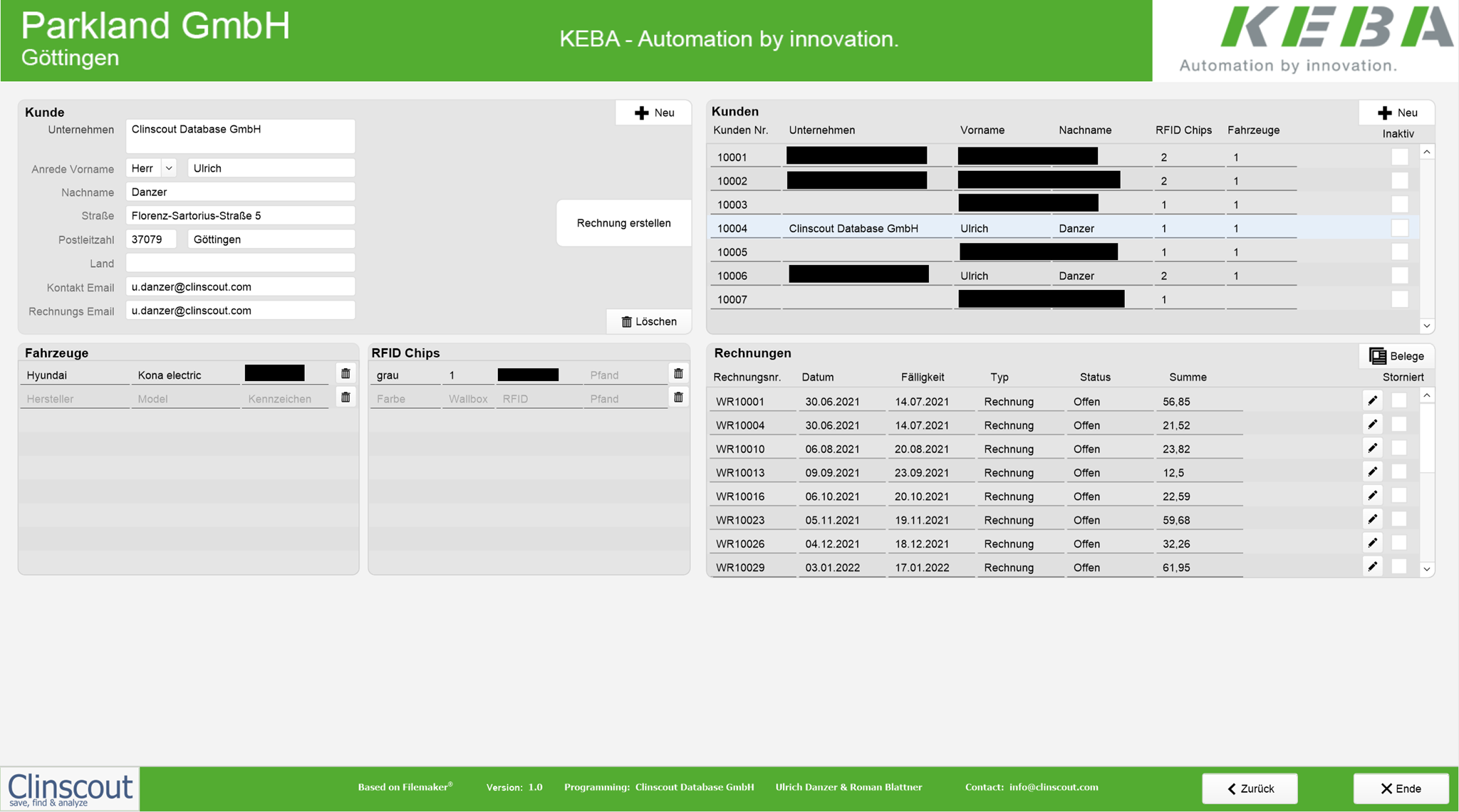Click the empty Farbe placeholder field

[405, 399]
